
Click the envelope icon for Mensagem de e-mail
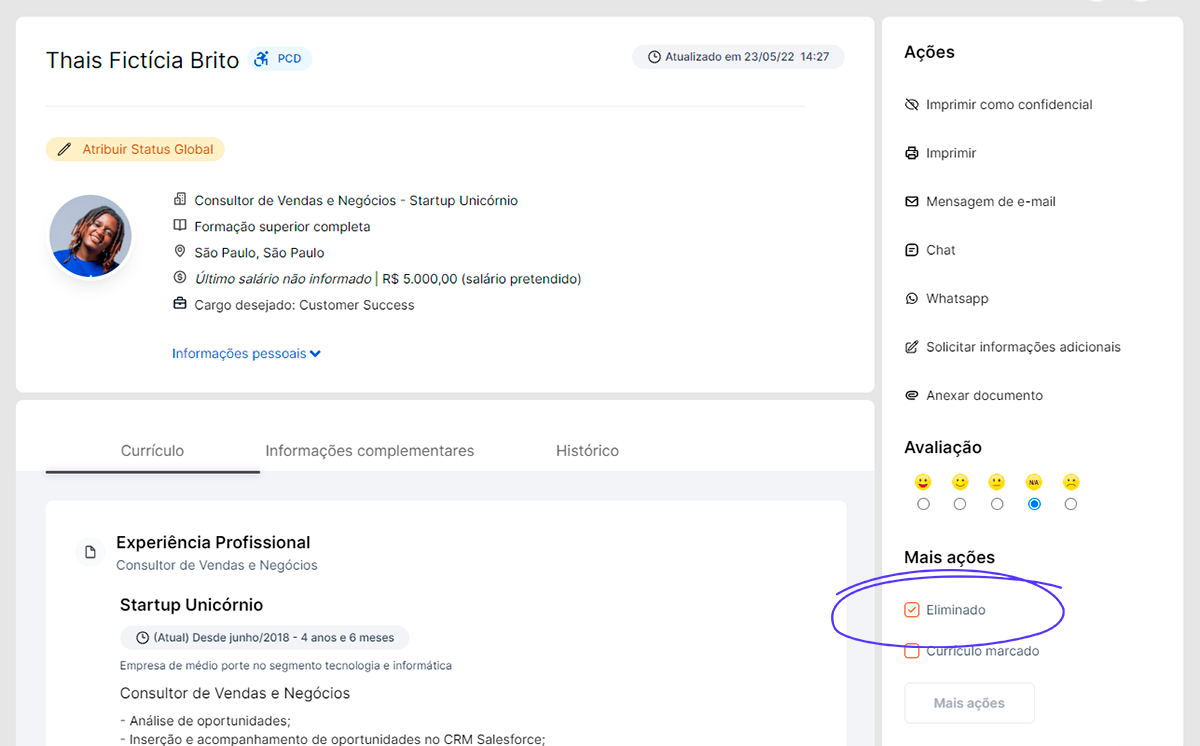911,201
